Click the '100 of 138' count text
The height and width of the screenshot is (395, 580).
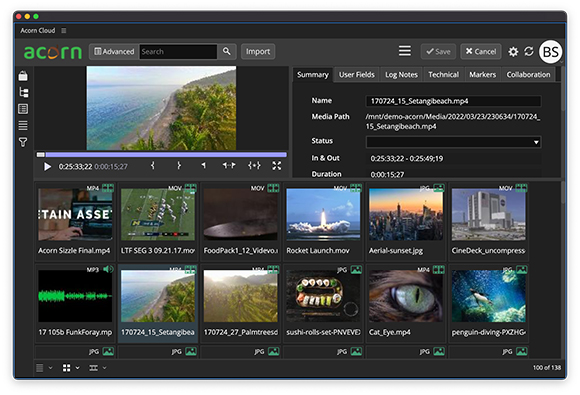(547, 368)
